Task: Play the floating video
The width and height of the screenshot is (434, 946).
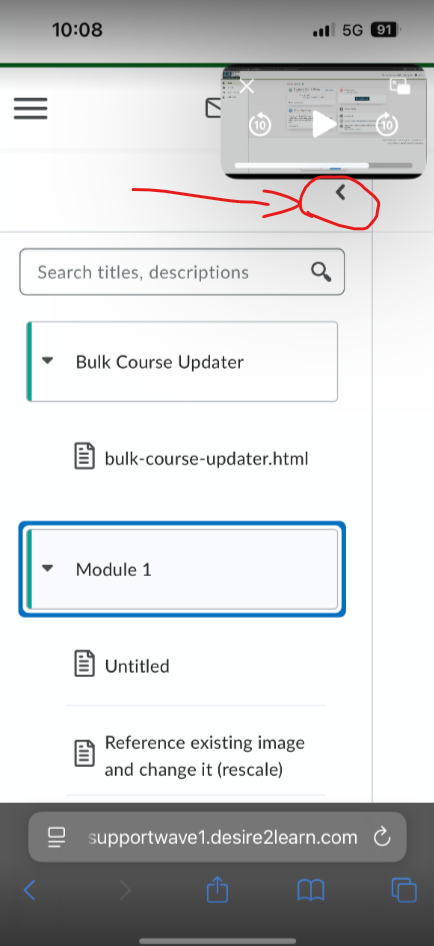Action: point(324,125)
